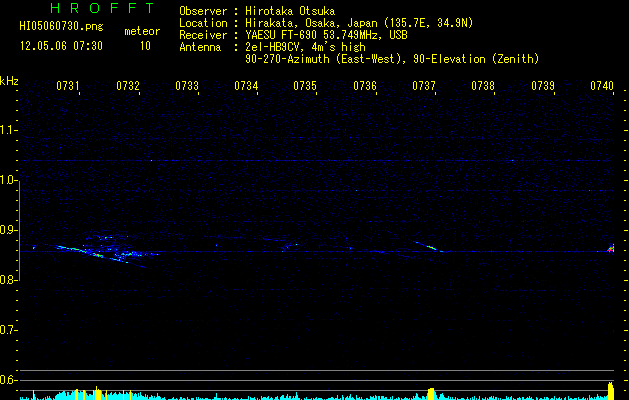Click the Receiver field label
This screenshot has height=400, width=629.
click(202, 35)
